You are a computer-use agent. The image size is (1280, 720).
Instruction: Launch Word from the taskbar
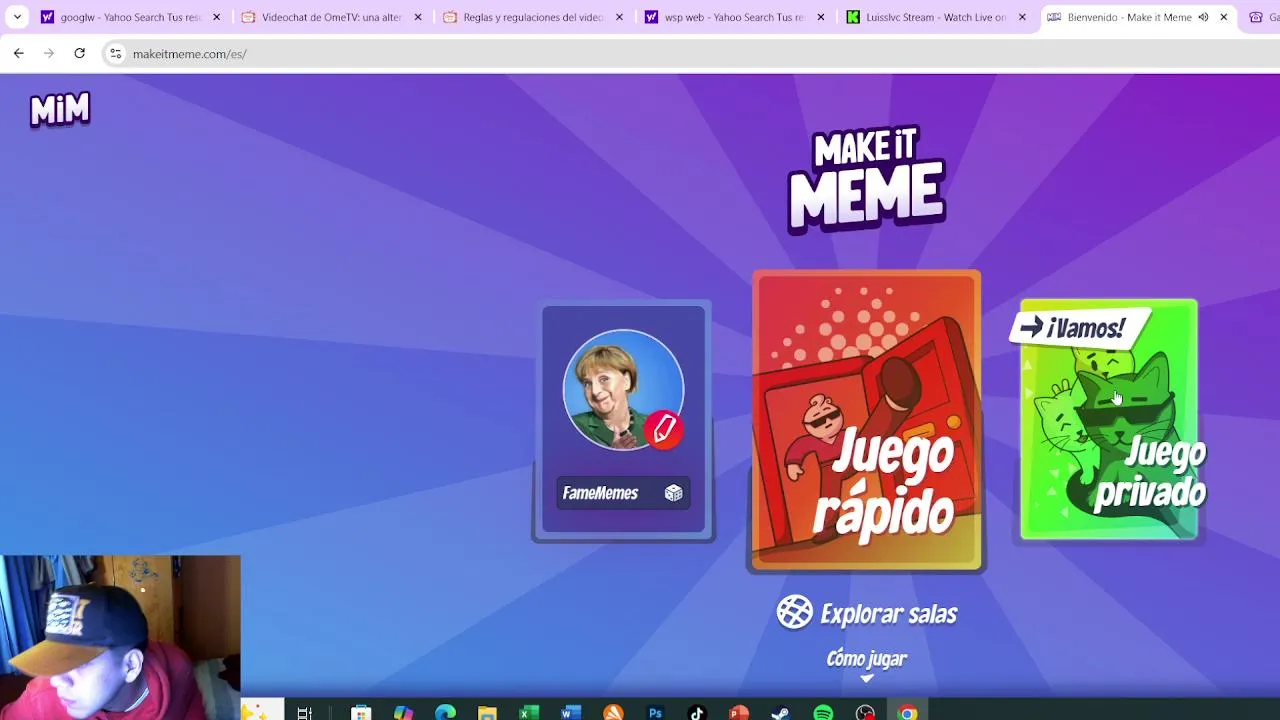[x=571, y=713]
